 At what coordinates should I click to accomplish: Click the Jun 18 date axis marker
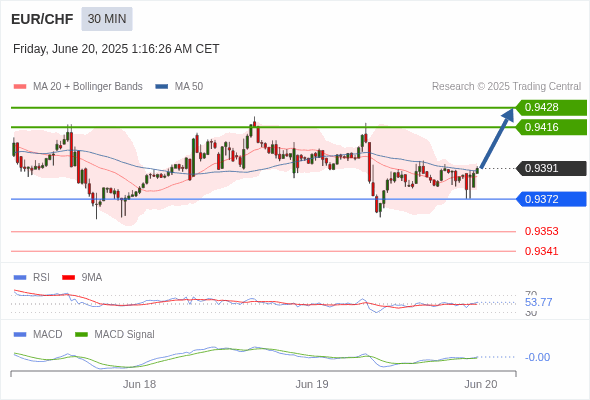[139, 384]
